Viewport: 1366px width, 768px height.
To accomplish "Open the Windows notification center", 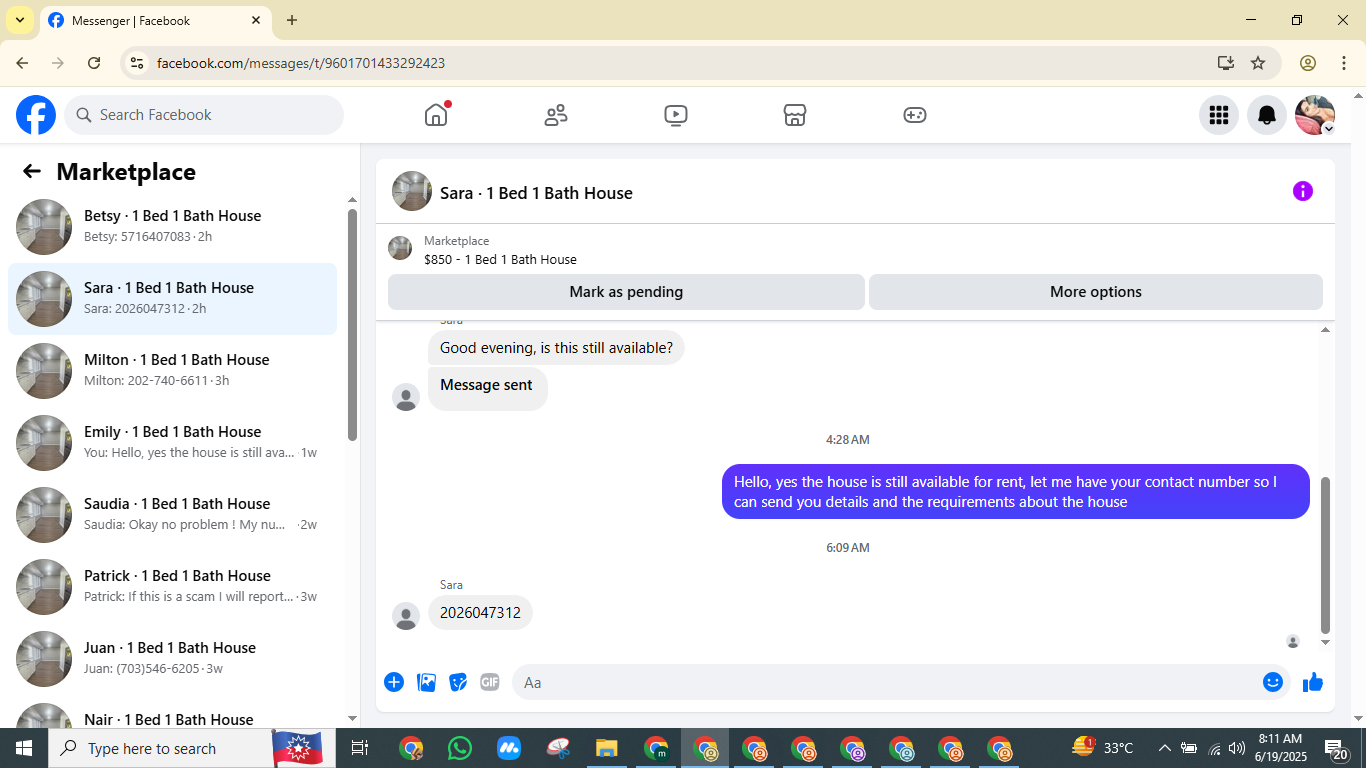I will click(1335, 748).
